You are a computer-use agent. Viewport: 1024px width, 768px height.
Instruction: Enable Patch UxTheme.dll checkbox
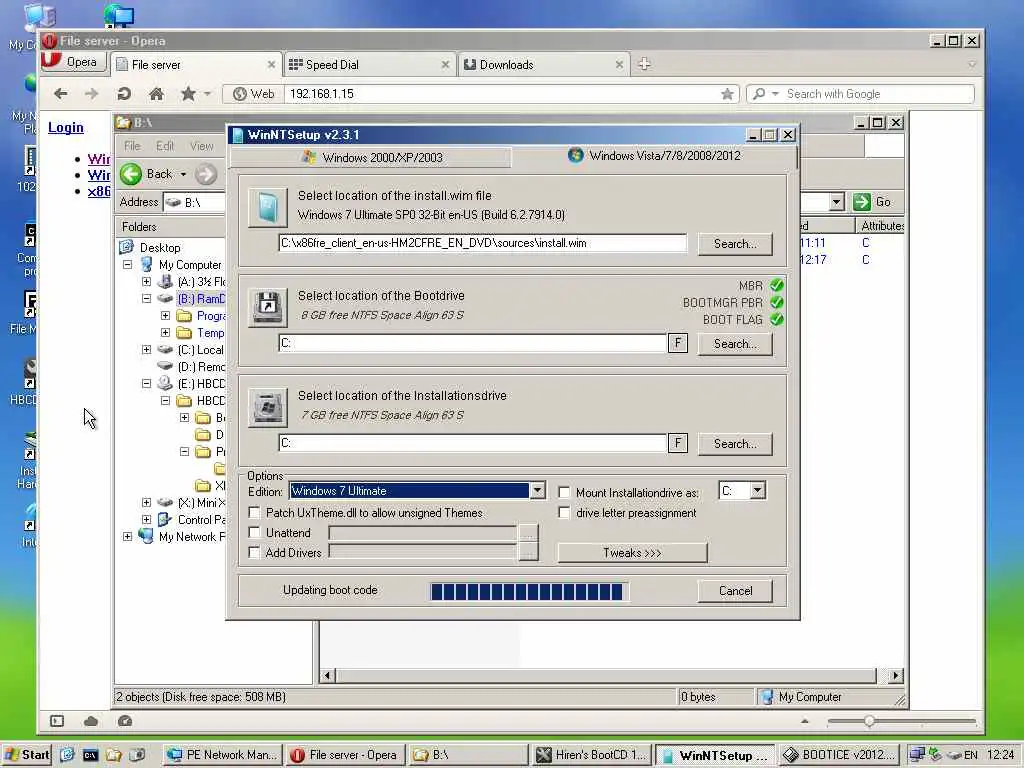coord(254,513)
